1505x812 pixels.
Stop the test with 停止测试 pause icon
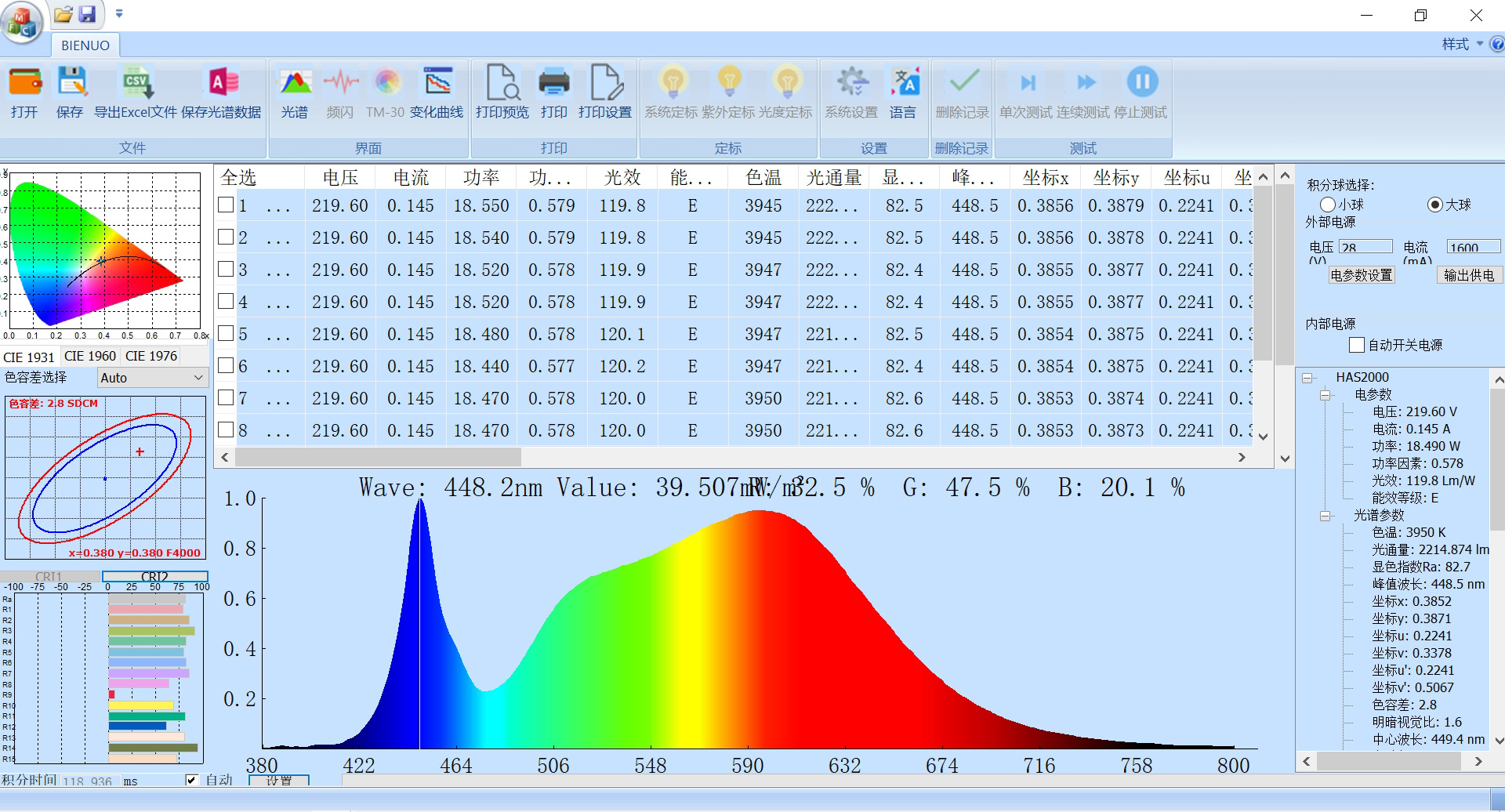click(x=1141, y=83)
